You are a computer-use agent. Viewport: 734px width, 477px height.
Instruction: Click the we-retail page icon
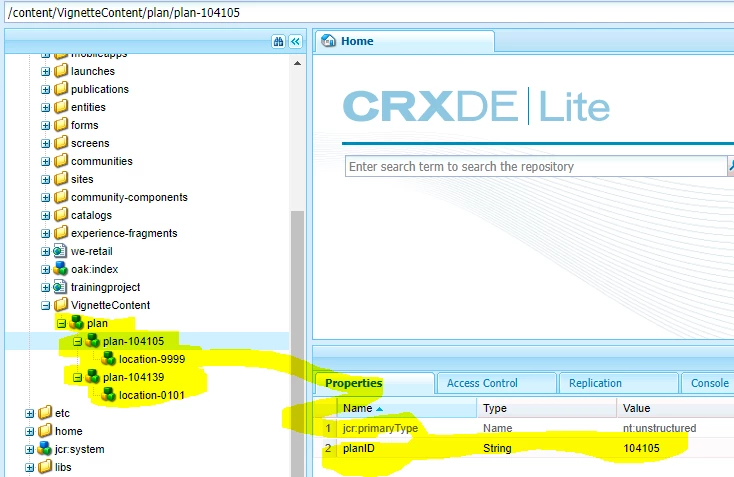tap(60, 251)
